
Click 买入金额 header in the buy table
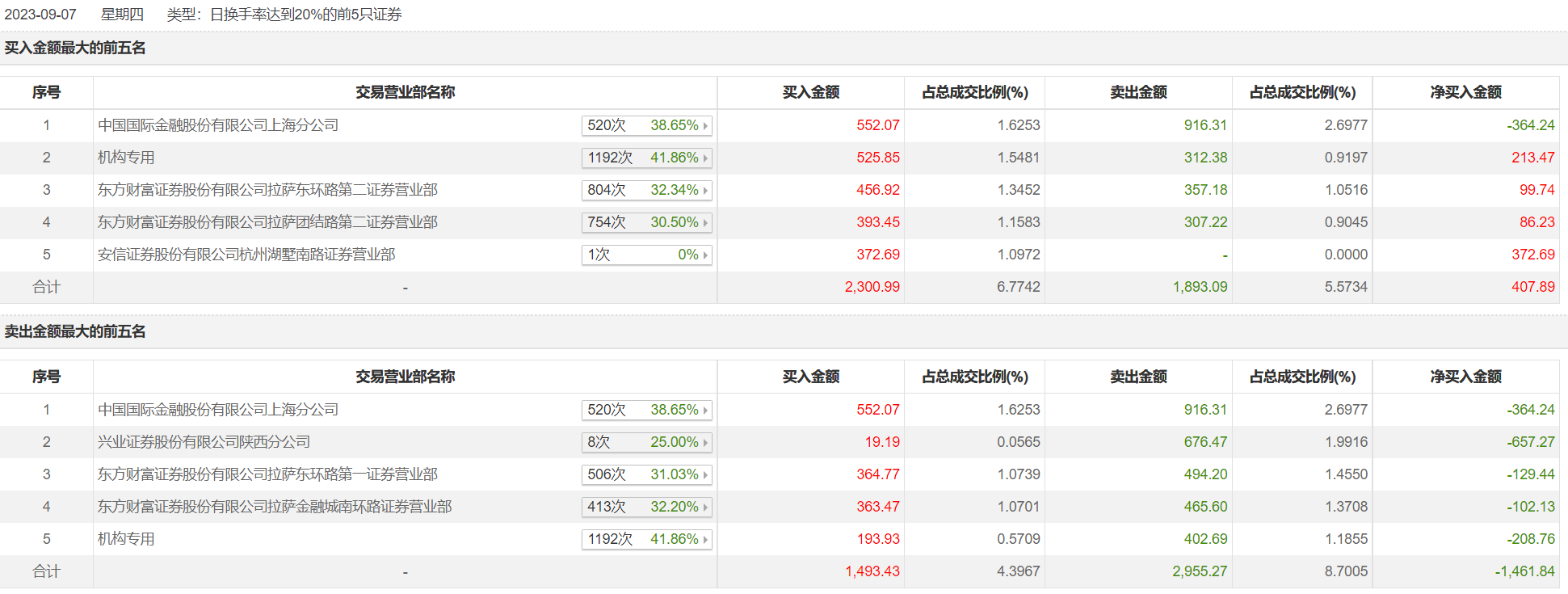pyautogui.click(x=810, y=93)
